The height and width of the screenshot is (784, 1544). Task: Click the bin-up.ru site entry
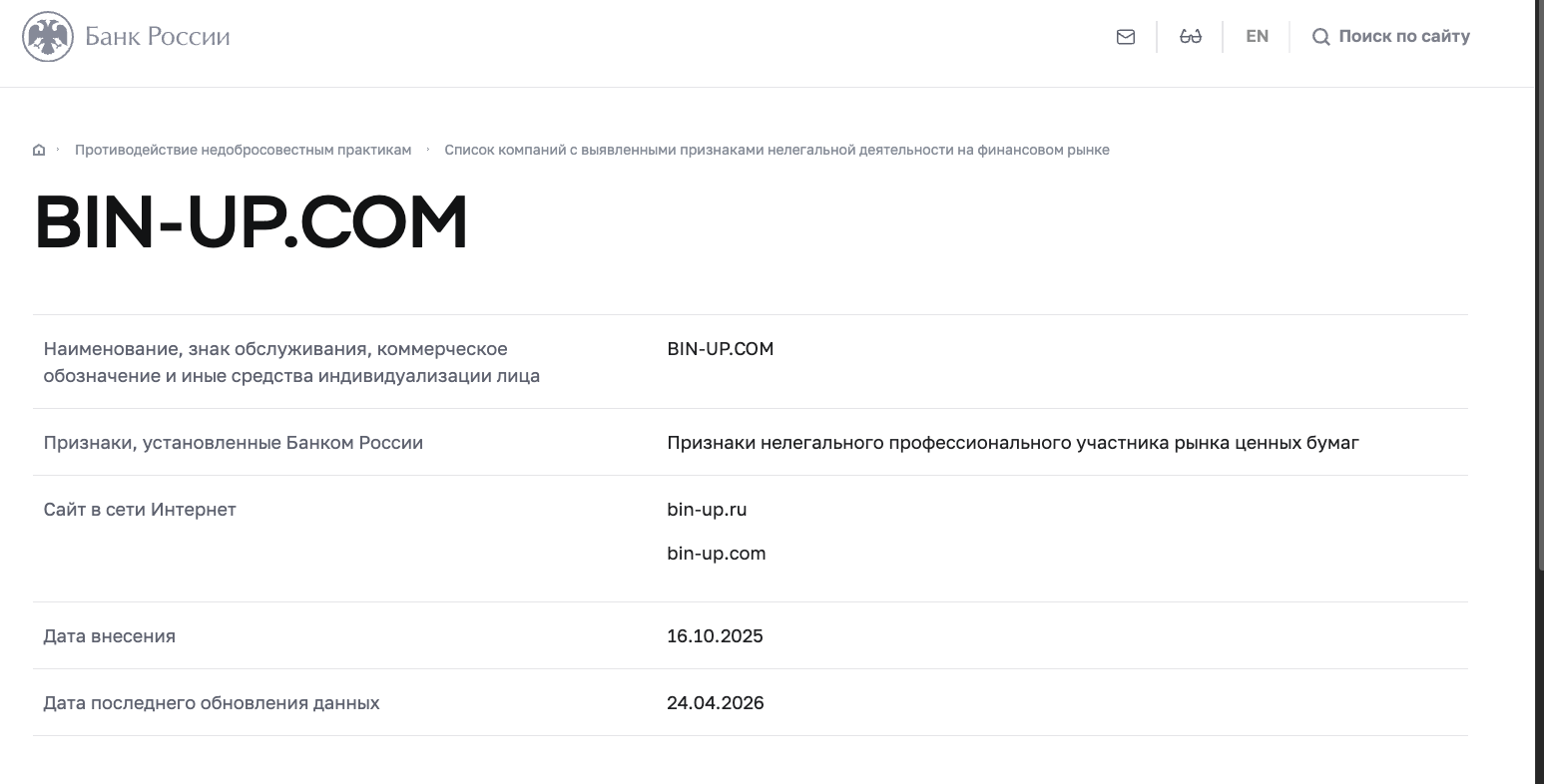pyautogui.click(x=707, y=510)
